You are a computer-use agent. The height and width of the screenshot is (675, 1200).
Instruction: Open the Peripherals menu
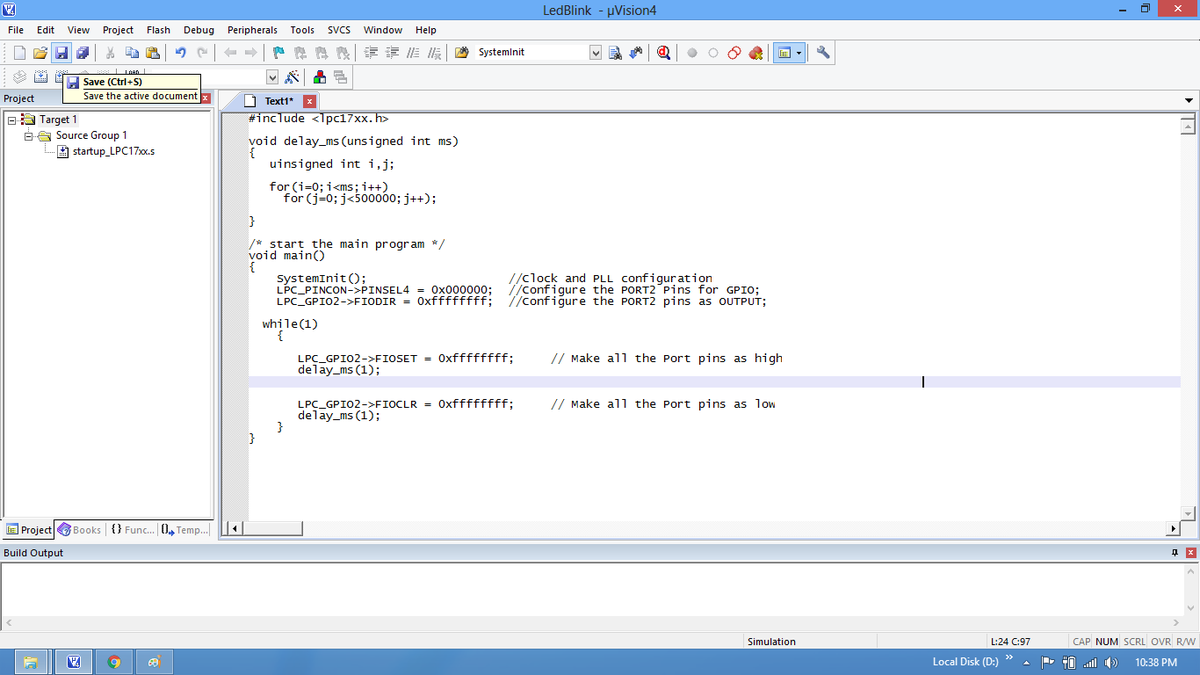point(252,30)
